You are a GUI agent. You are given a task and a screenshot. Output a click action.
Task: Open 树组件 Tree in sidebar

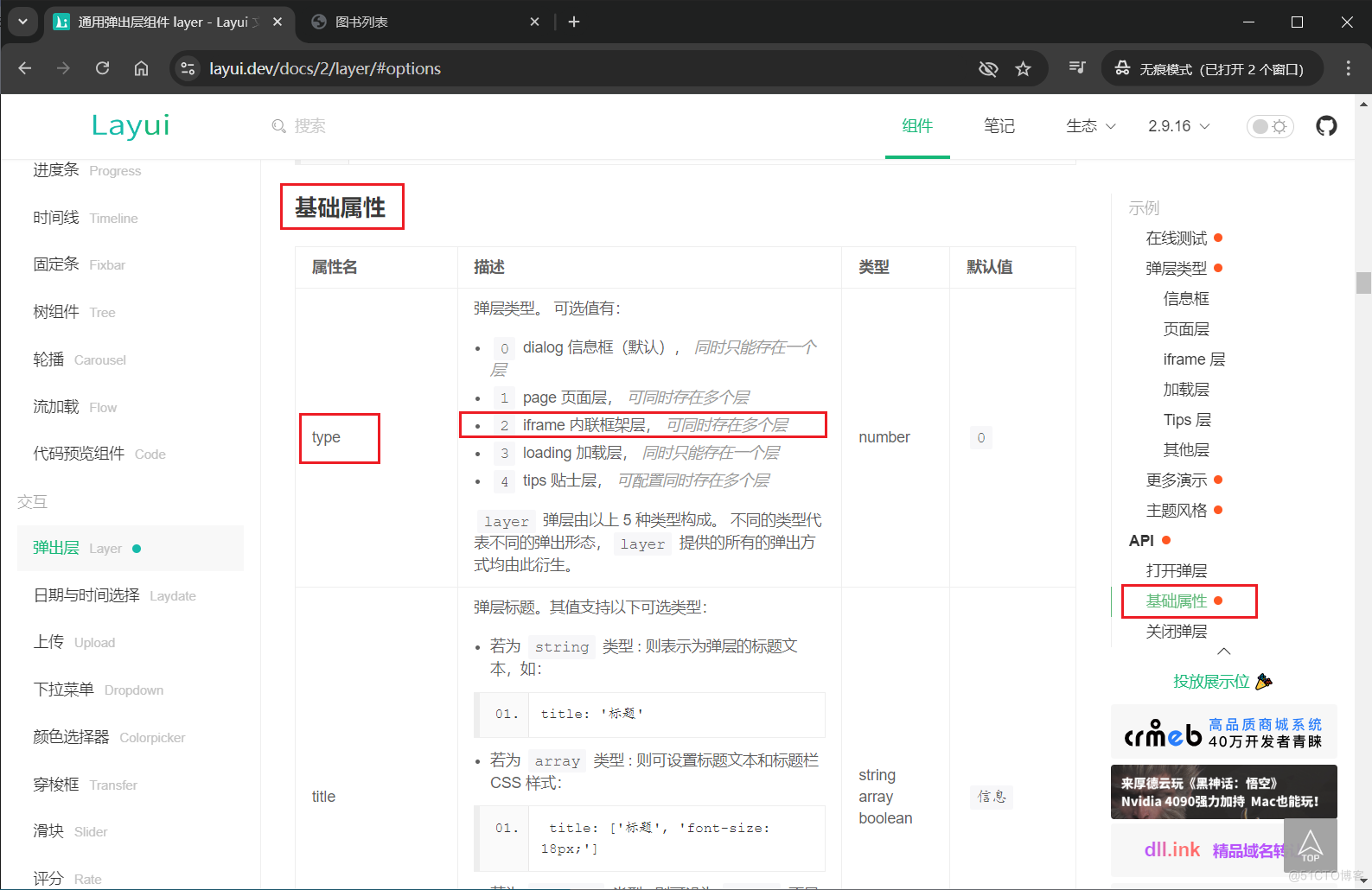point(74,312)
